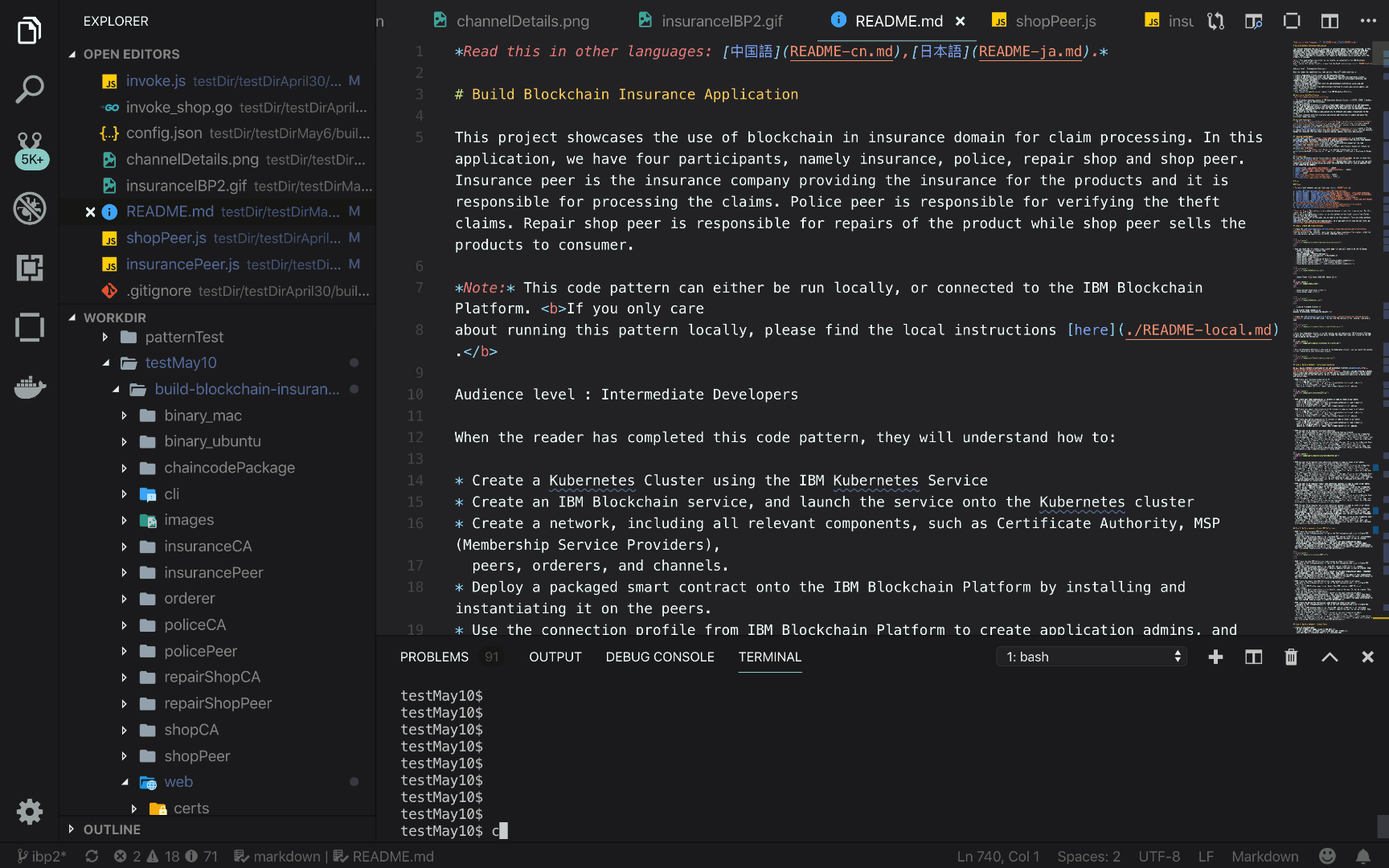Change file encoding via UTF-8
This screenshot has width=1389, height=868.
1159,857
